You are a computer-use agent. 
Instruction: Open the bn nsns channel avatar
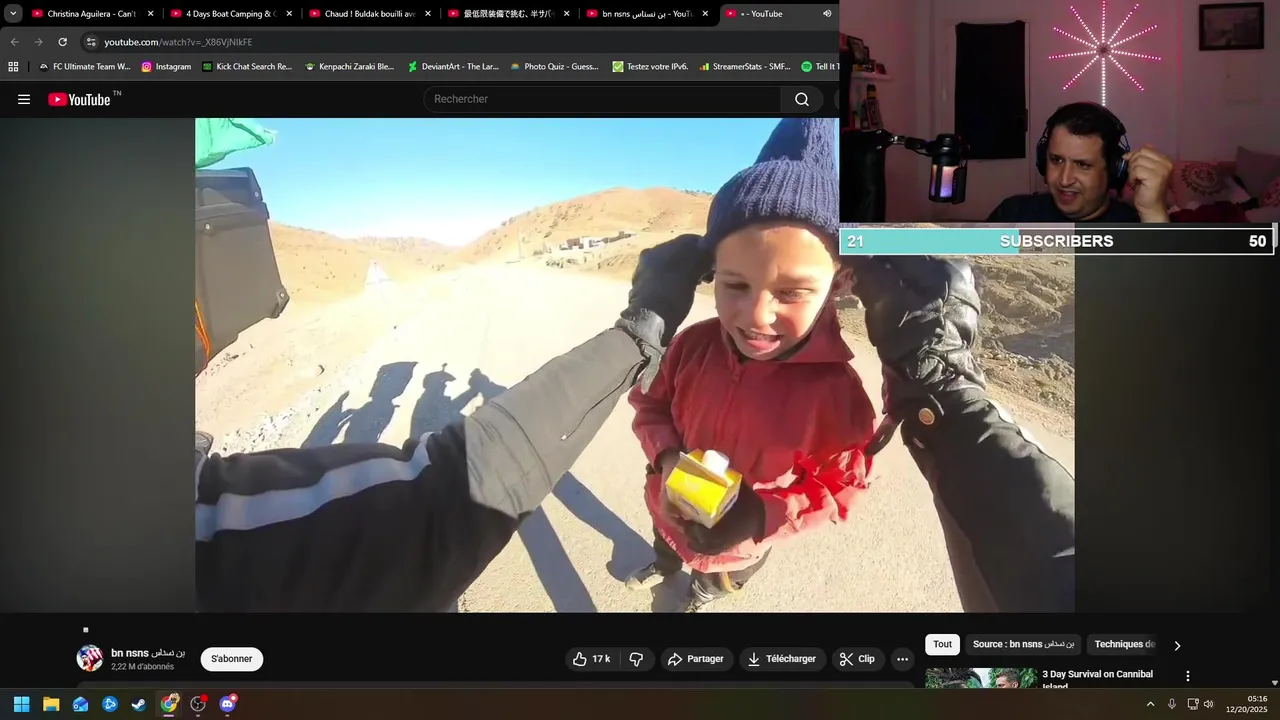coord(90,658)
